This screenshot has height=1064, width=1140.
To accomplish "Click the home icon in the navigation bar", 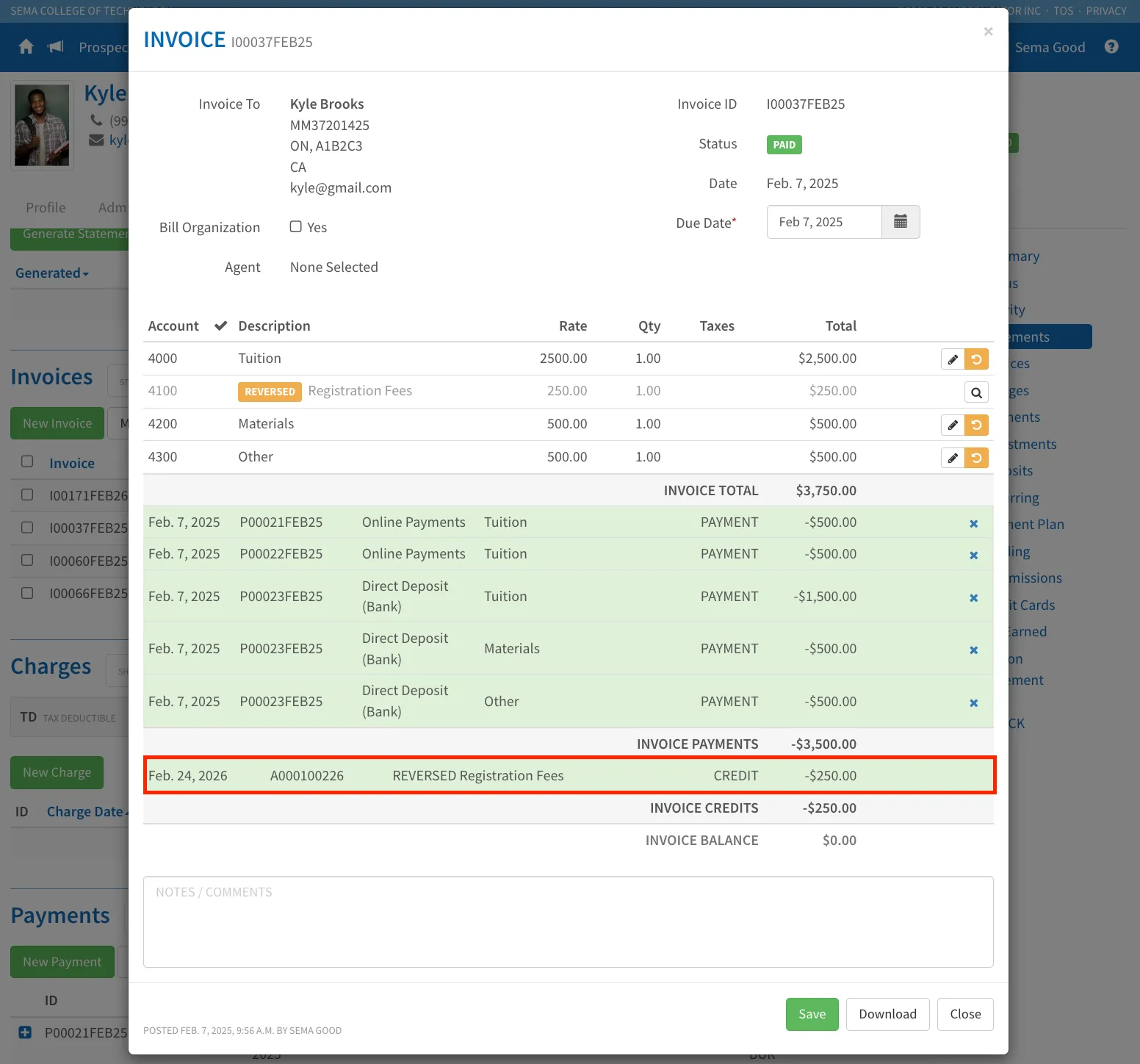I will click(26, 47).
